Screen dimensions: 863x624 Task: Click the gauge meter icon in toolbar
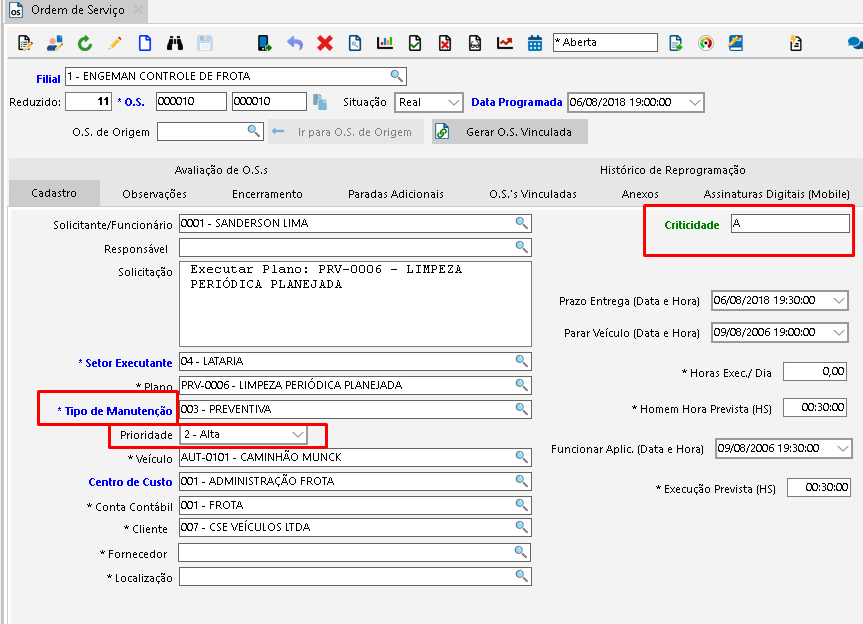(706, 43)
